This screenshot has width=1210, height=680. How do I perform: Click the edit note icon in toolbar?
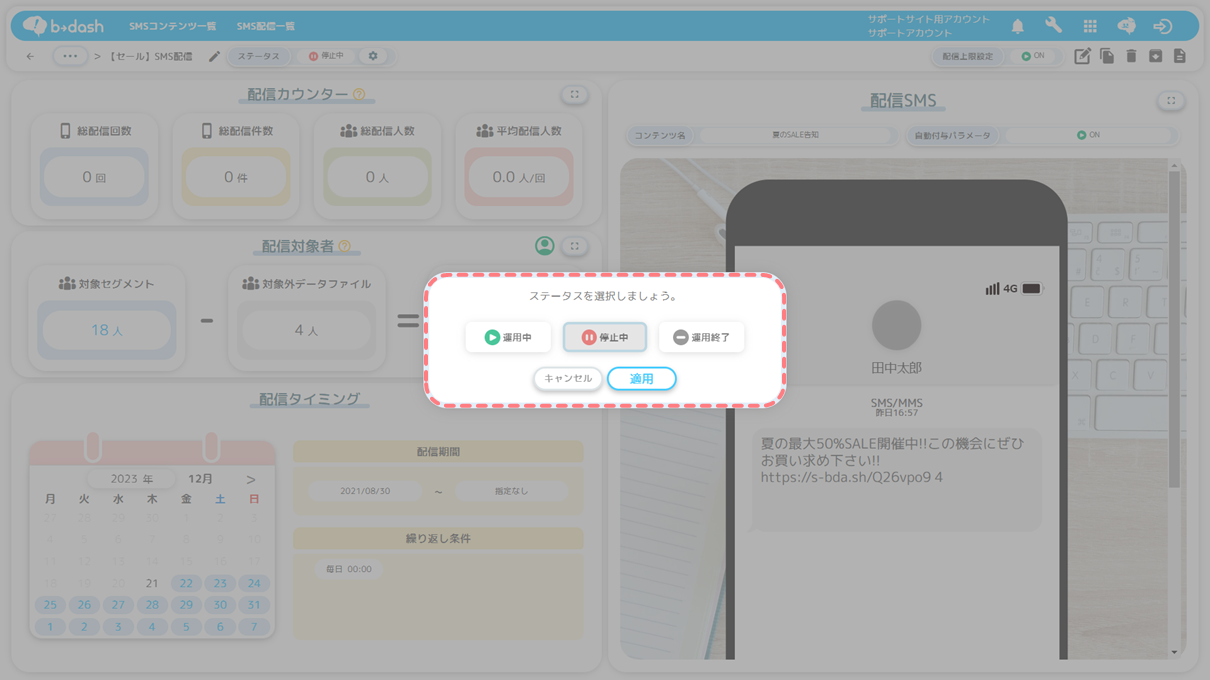point(1082,56)
